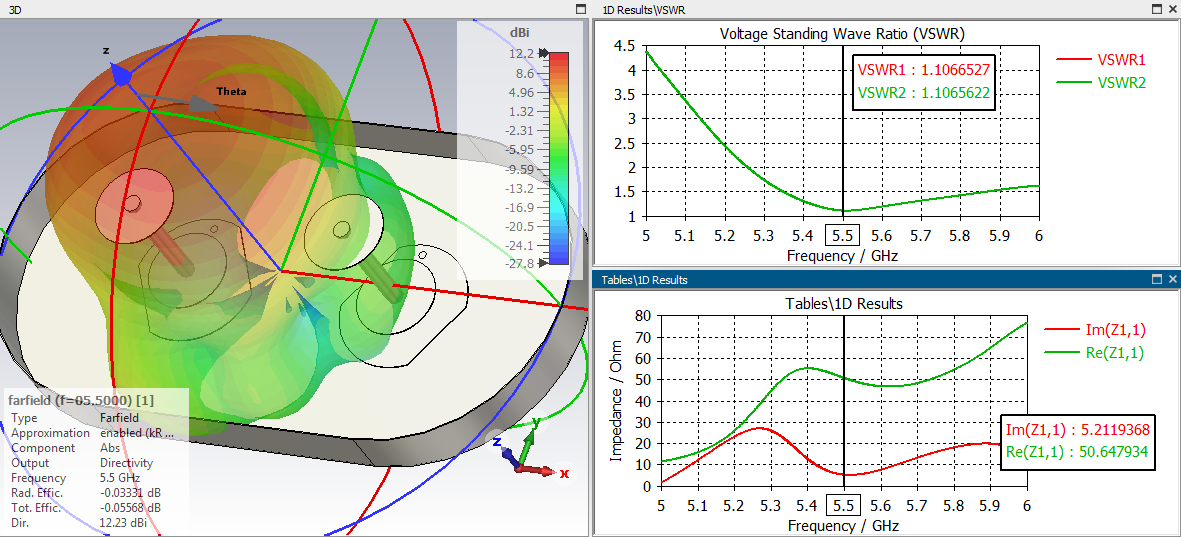The image size is (1181, 537).
Task: Click the 'Voltage Standing Wave Ratio (VSWR)' plot title
Action: coord(842,34)
